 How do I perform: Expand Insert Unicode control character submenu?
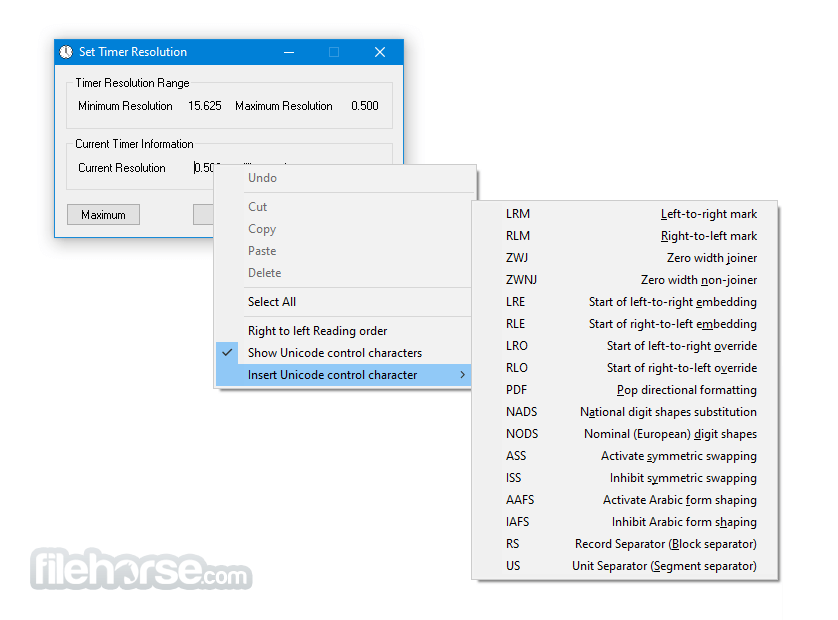point(344,375)
